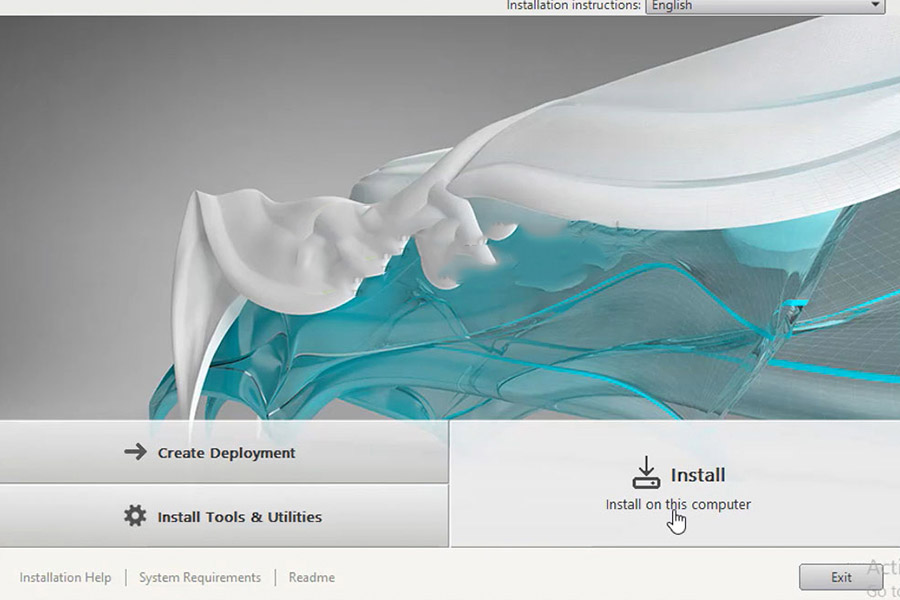This screenshot has height=600, width=900.
Task: Click the 'Create Deployment' text label
Action: pos(227,453)
